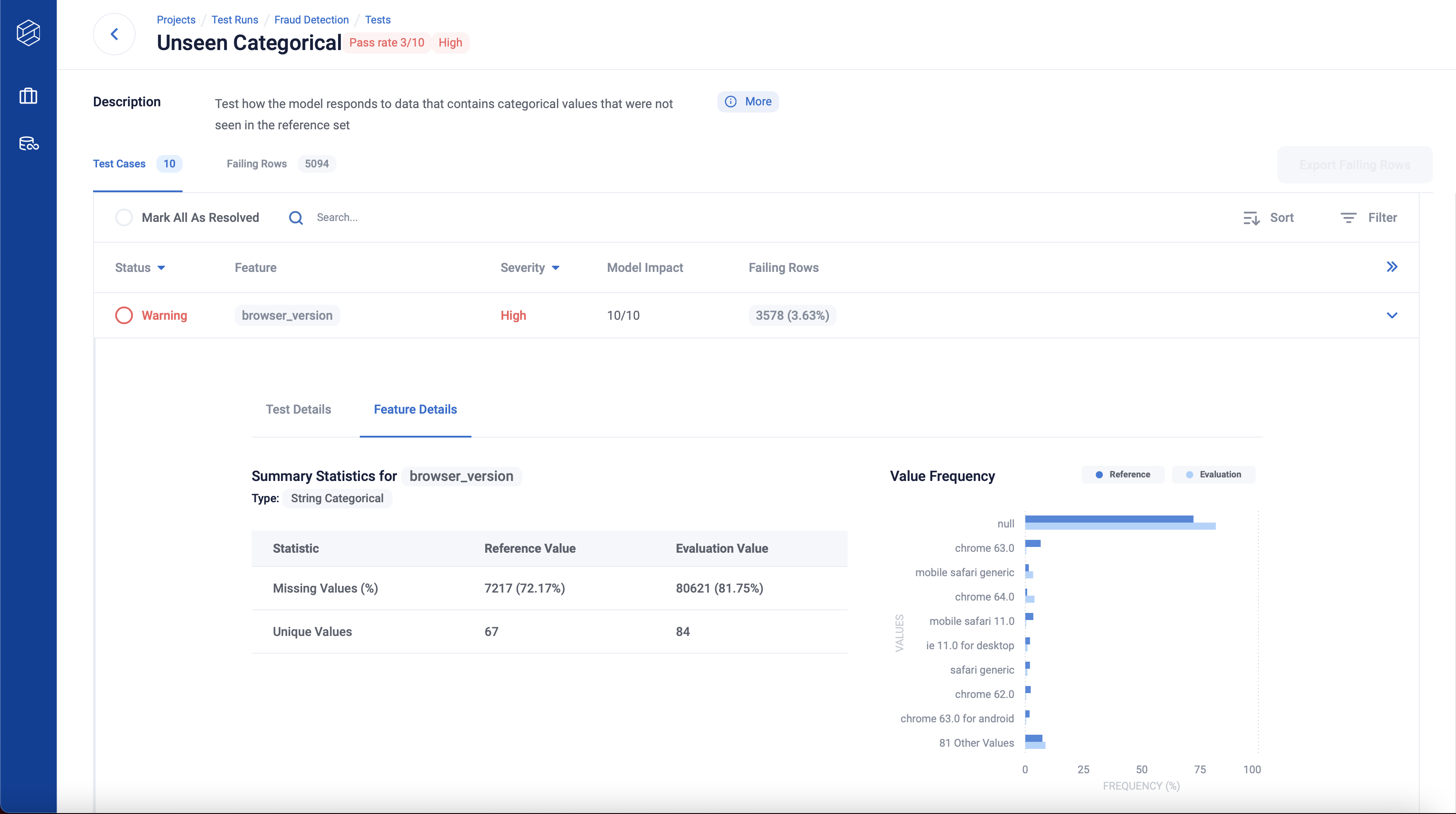This screenshot has height=814, width=1456.
Task: Click the 3578 (3.63%) failing rows badge
Action: coord(792,315)
